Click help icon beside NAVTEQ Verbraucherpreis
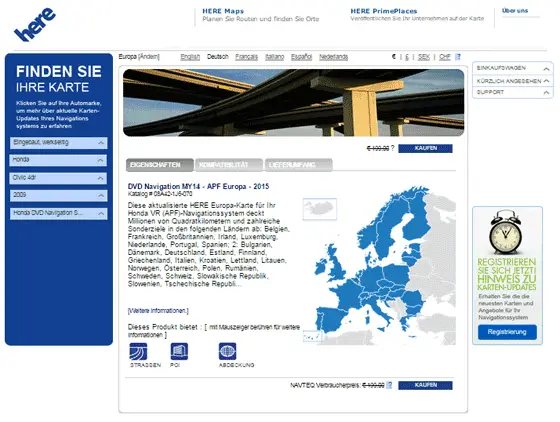Viewport: 560px width, 422px height. point(390,385)
